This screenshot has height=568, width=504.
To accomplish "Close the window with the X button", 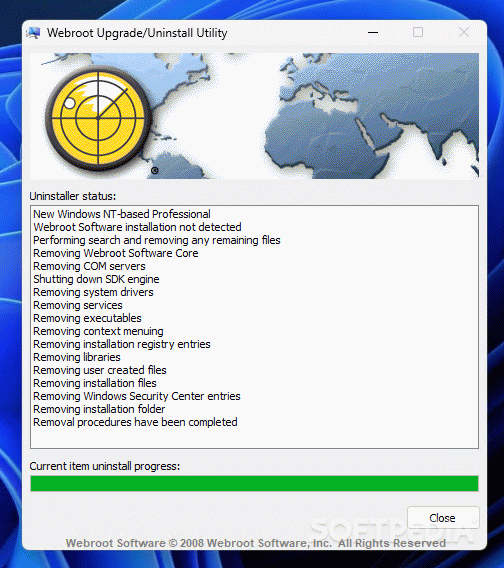I will [464, 32].
